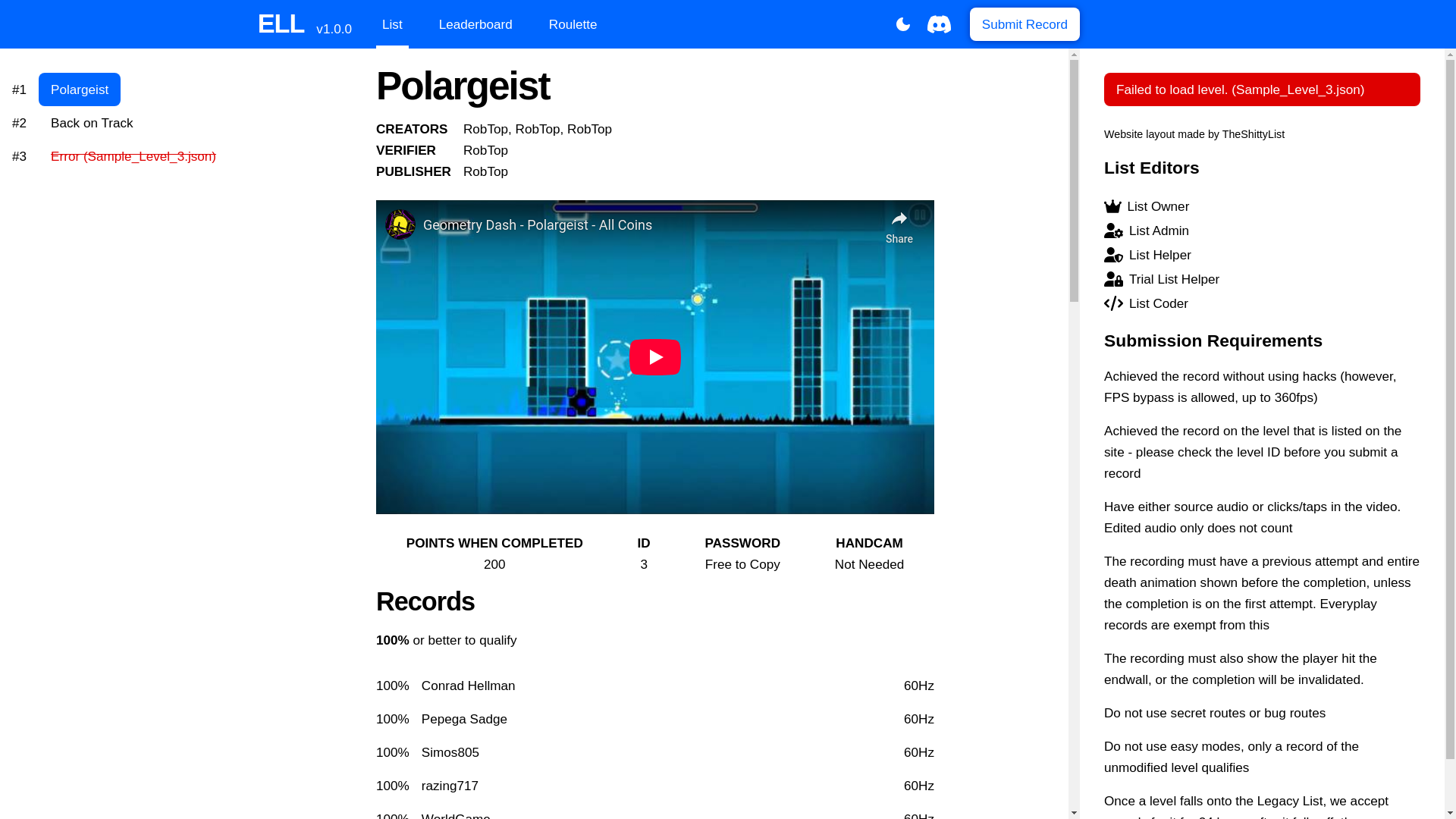Open video title Geometry Dash - Polargeist
This screenshot has width=1456, height=819.
[538, 225]
